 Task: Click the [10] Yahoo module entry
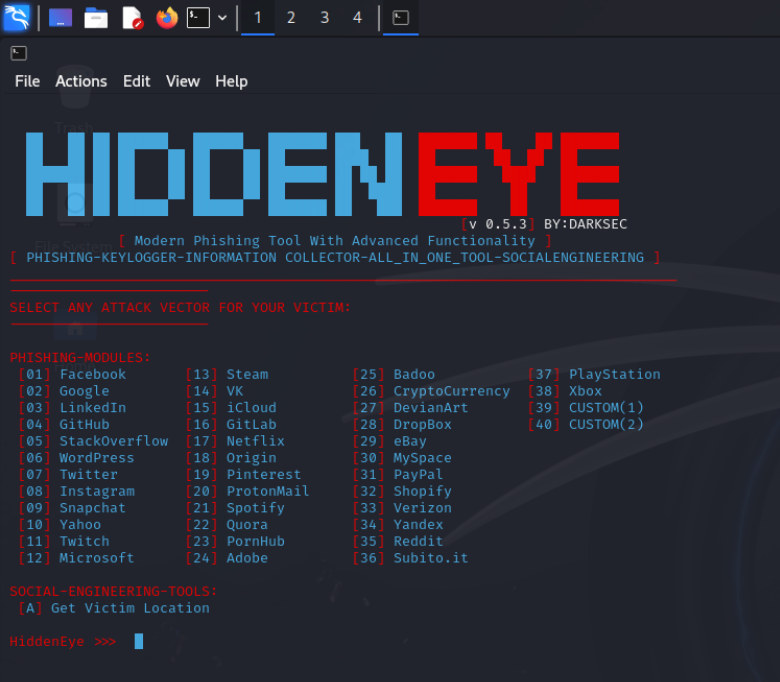click(x=60, y=524)
